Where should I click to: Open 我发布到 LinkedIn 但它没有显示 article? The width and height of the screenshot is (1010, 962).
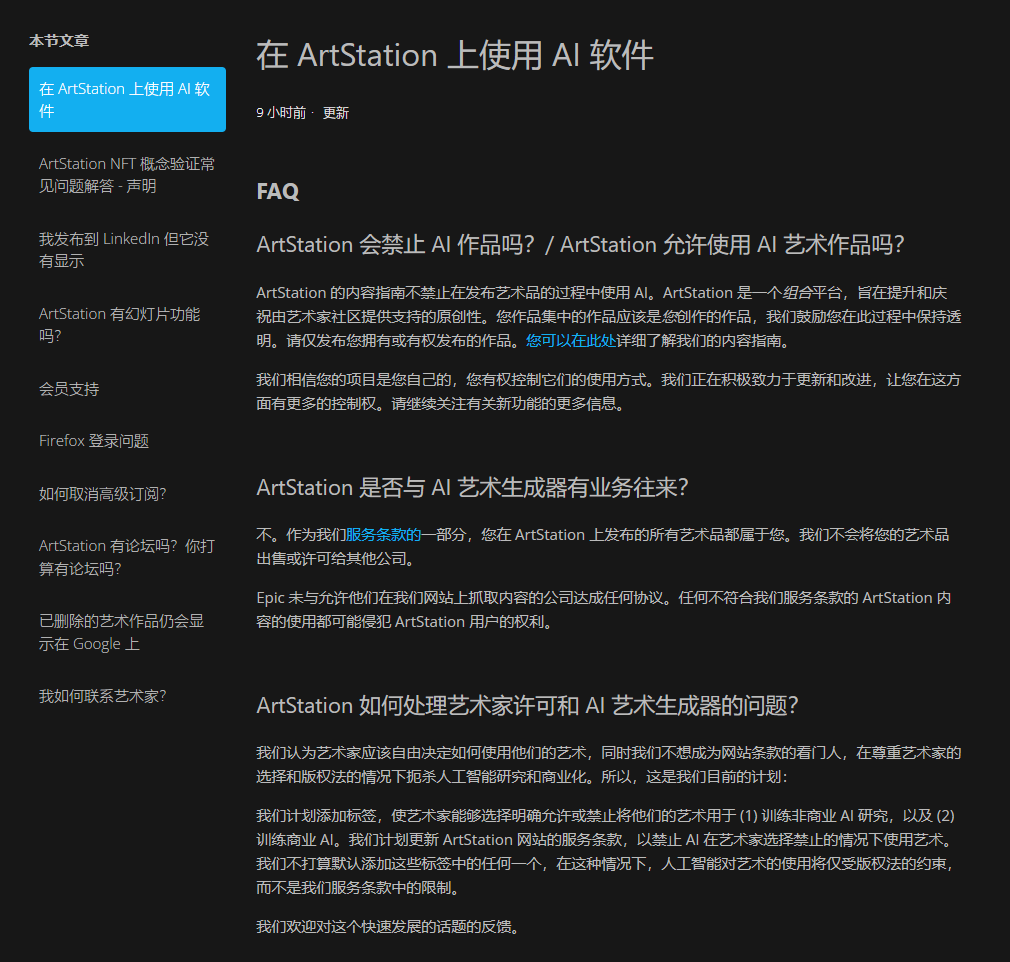124,249
